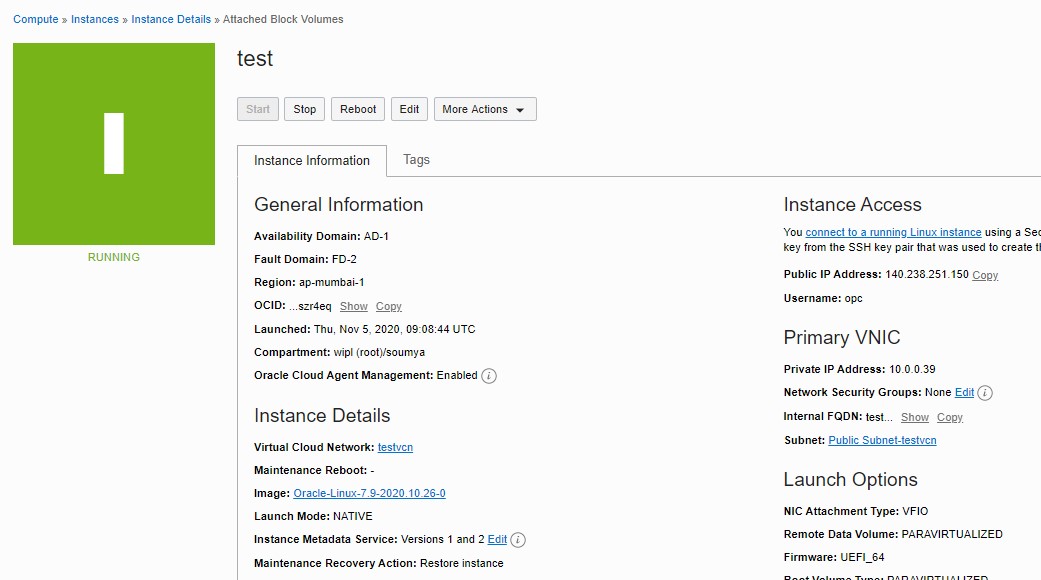Open the testvcn Virtual Cloud Network
This screenshot has width=1041, height=580.
[395, 447]
